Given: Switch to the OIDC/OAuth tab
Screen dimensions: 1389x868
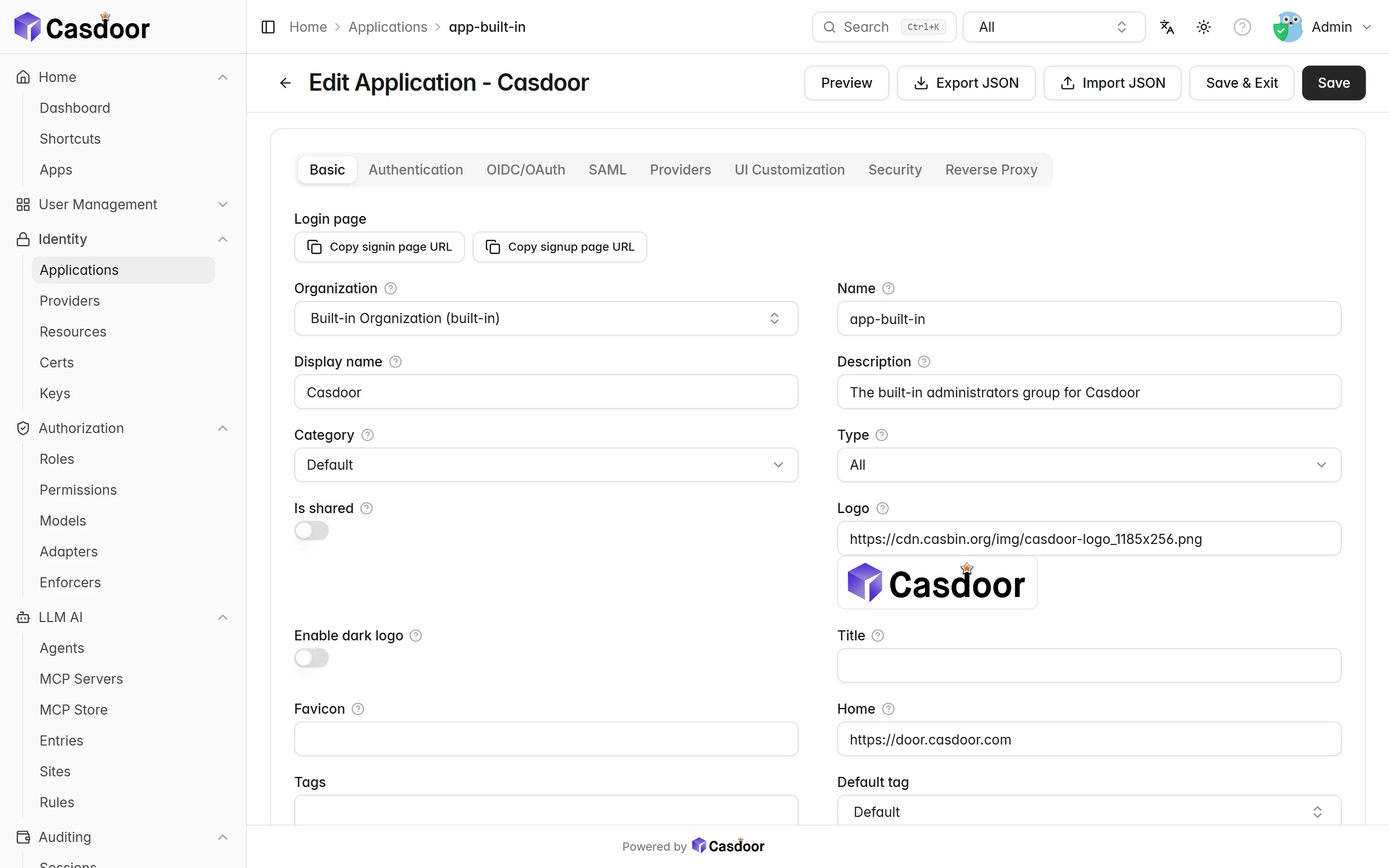Looking at the screenshot, I should [526, 170].
